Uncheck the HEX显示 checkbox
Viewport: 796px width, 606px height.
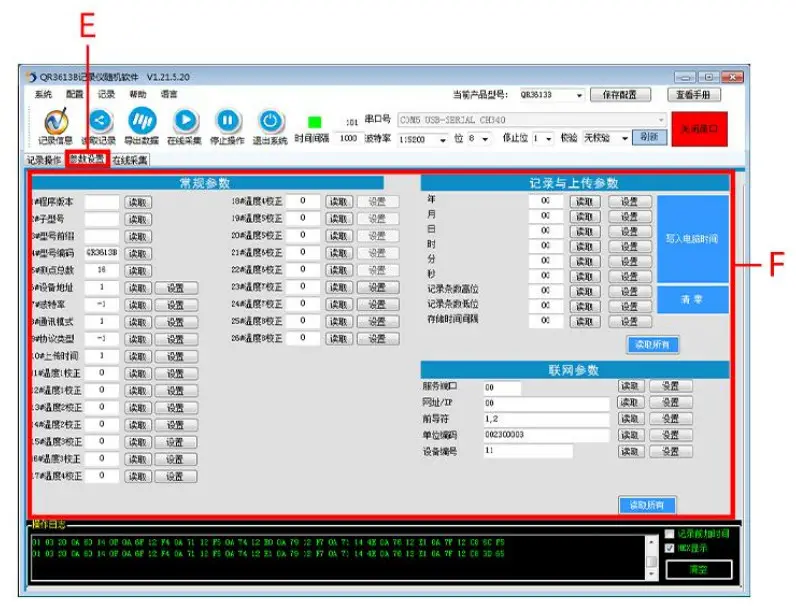670,548
